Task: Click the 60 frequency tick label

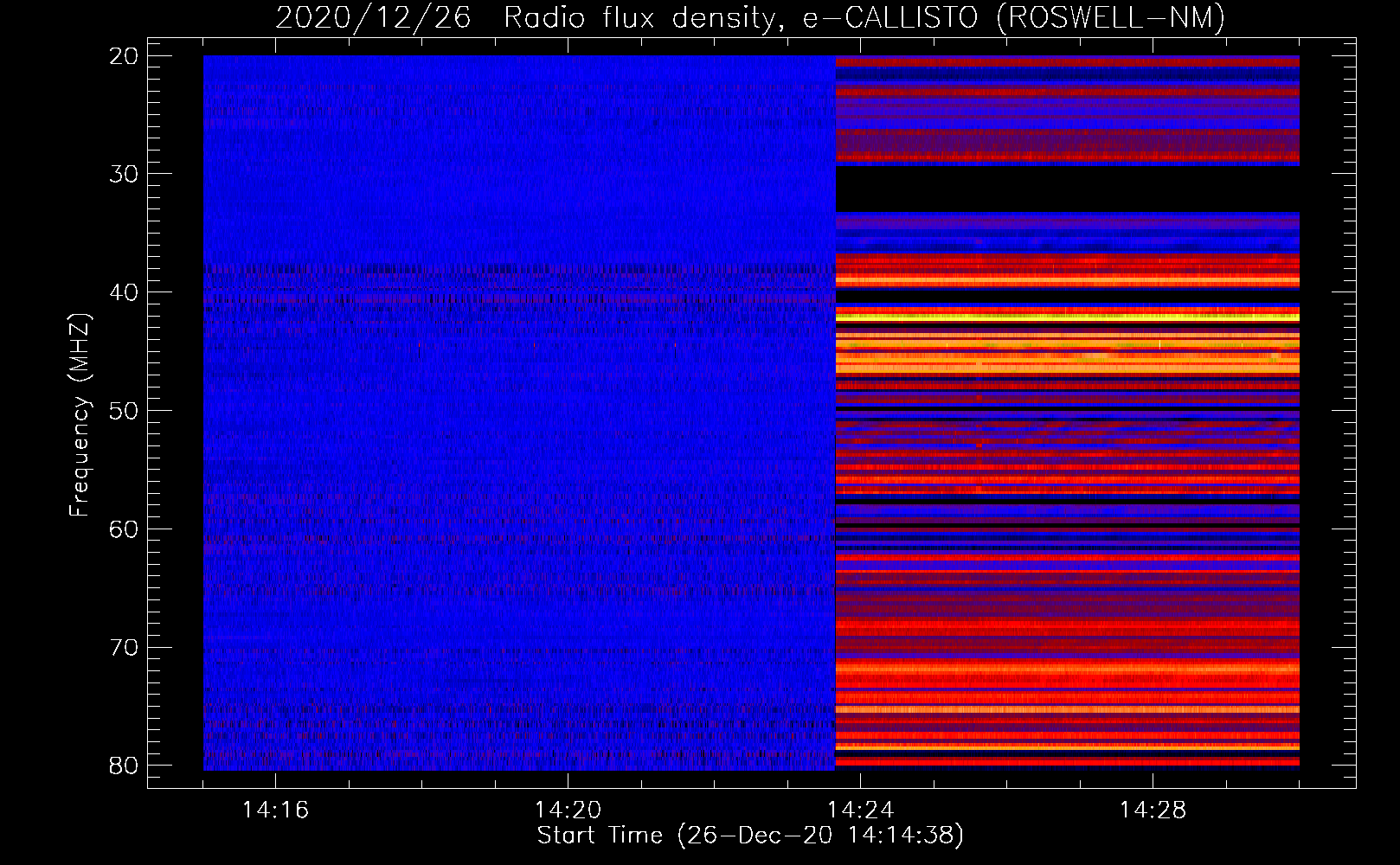Action: click(124, 529)
